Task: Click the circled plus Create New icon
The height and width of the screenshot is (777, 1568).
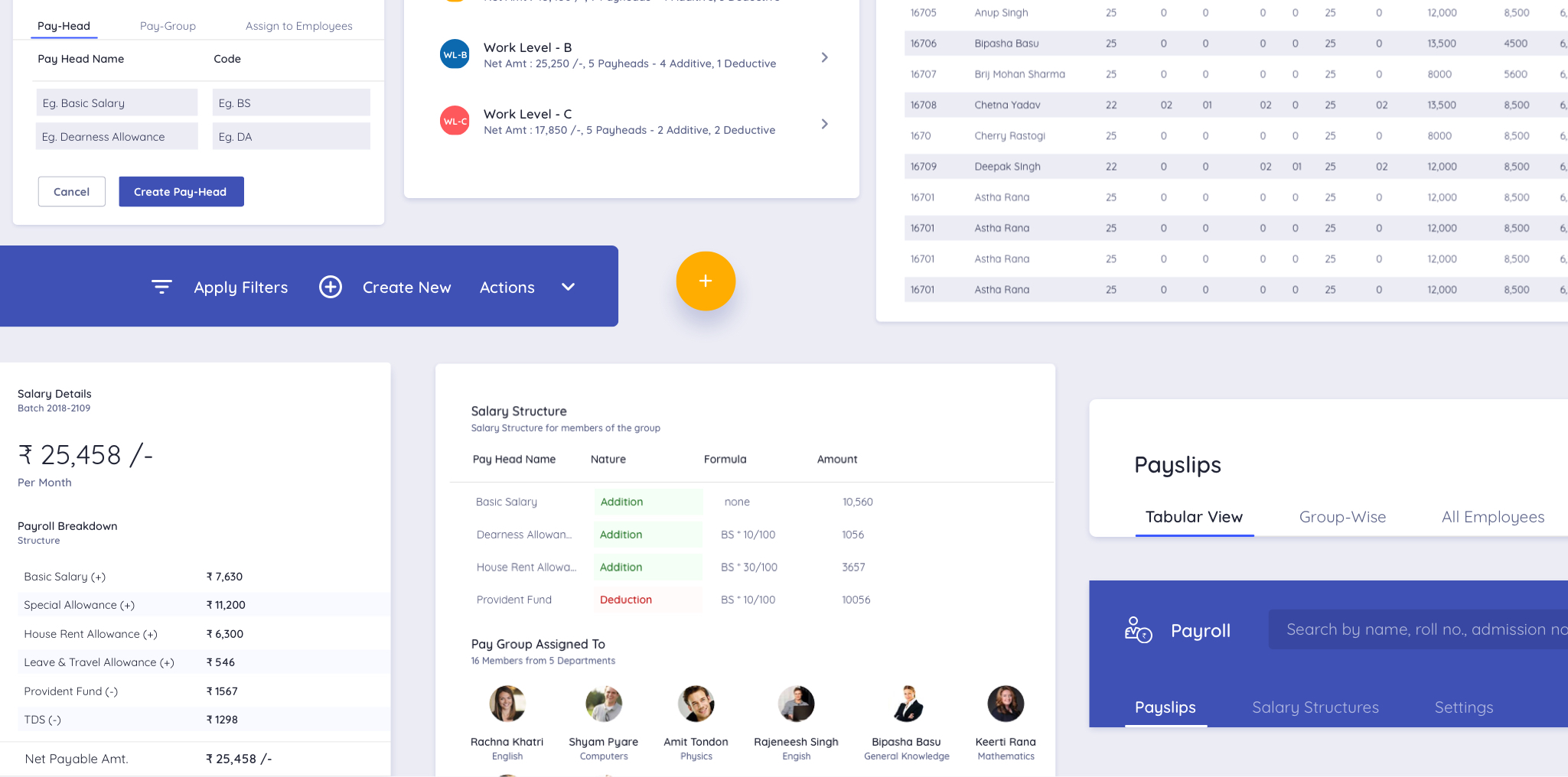Action: pos(331,287)
